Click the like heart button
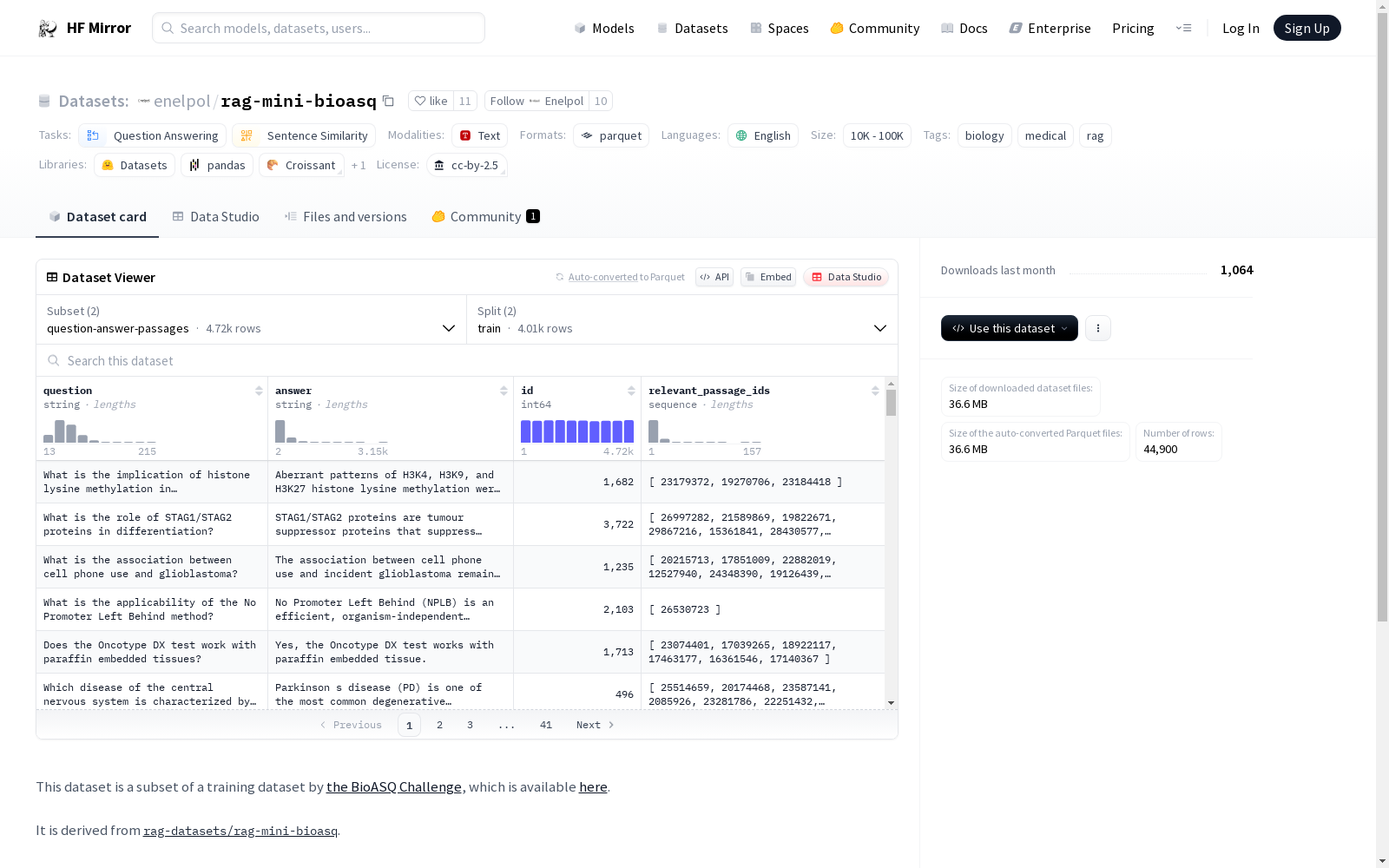 click(x=431, y=101)
